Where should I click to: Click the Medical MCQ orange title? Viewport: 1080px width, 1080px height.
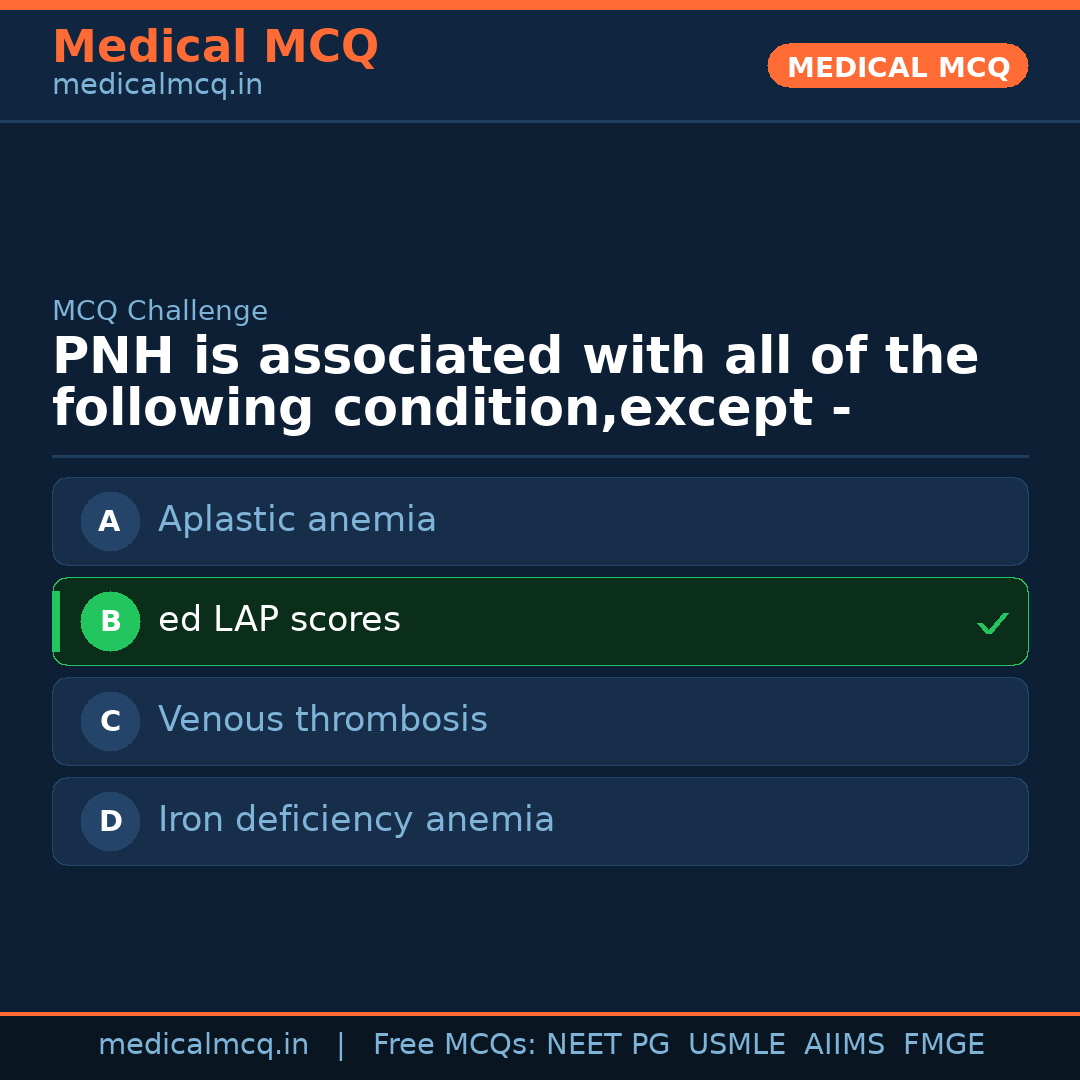[215, 47]
